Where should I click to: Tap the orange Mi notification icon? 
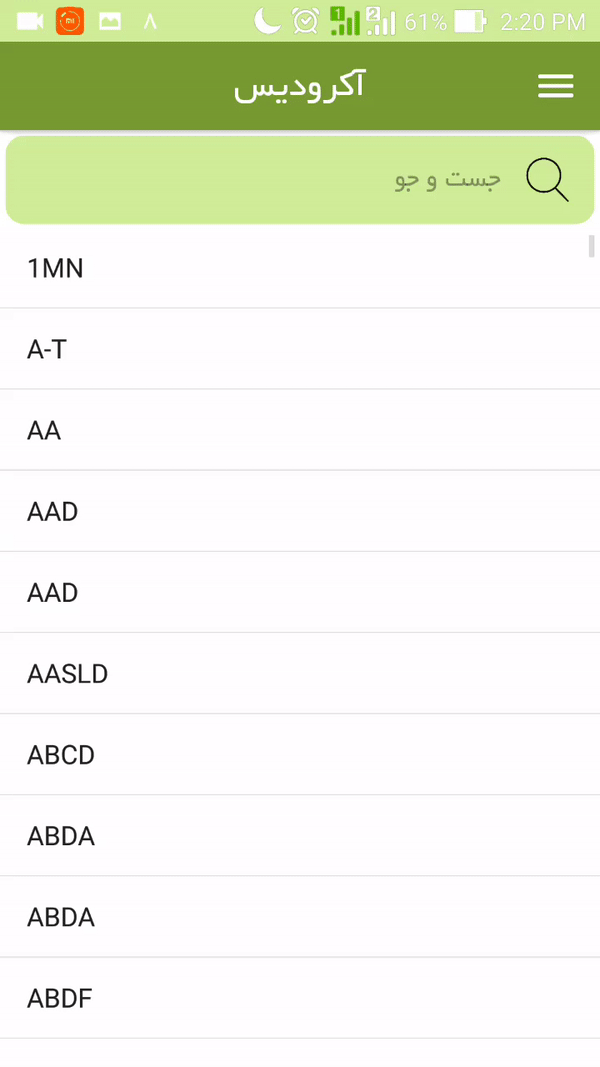click(70, 21)
